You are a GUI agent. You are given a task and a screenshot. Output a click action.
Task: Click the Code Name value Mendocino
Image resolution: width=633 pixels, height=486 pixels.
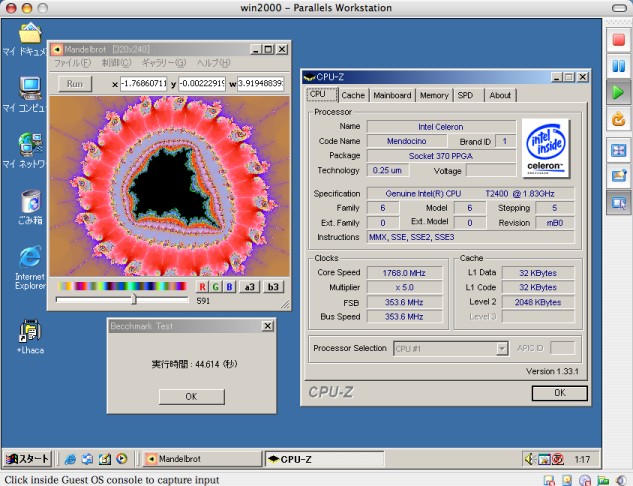(x=407, y=141)
